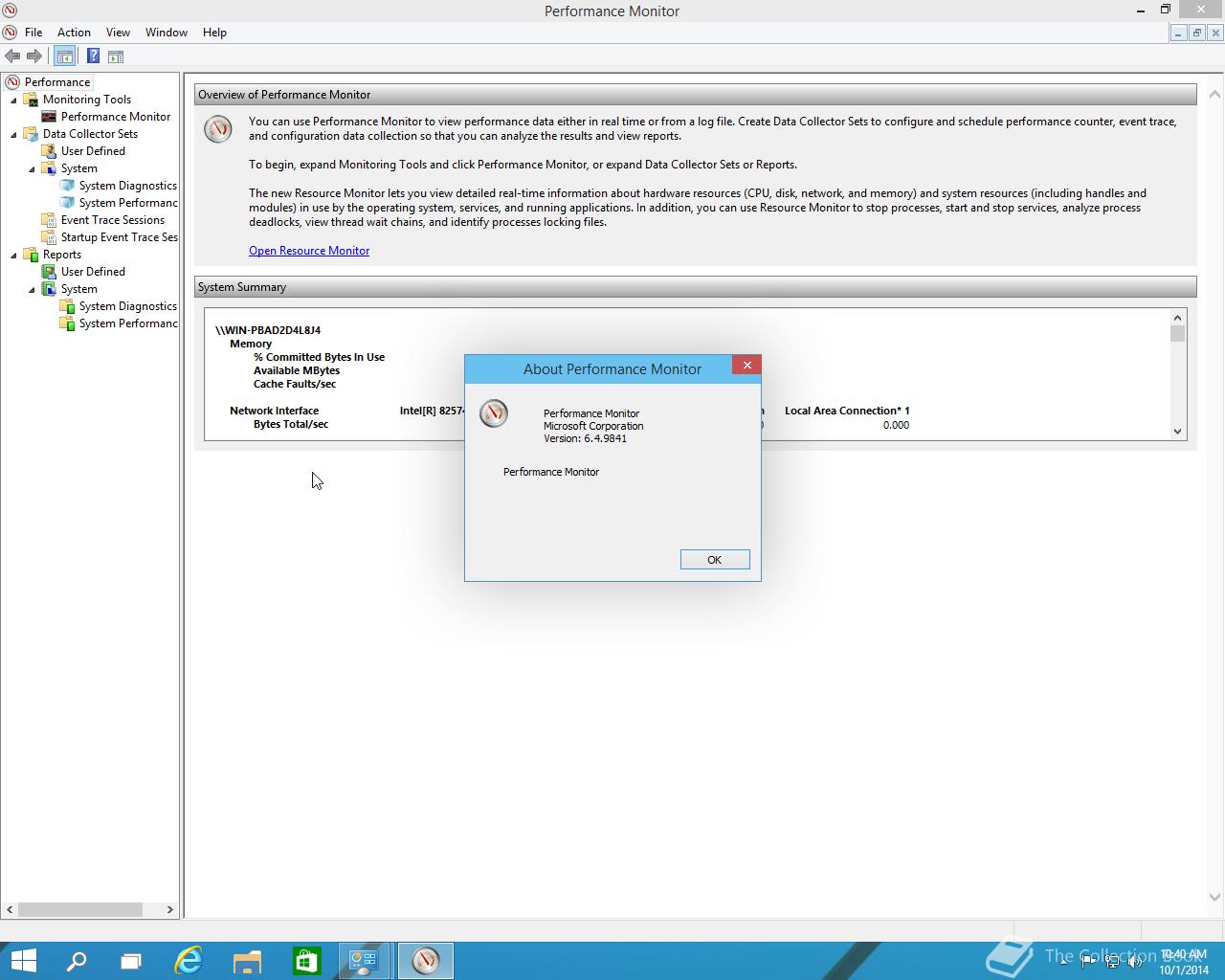
Task: Click System Performance report icon under Reports
Action: click(x=67, y=323)
